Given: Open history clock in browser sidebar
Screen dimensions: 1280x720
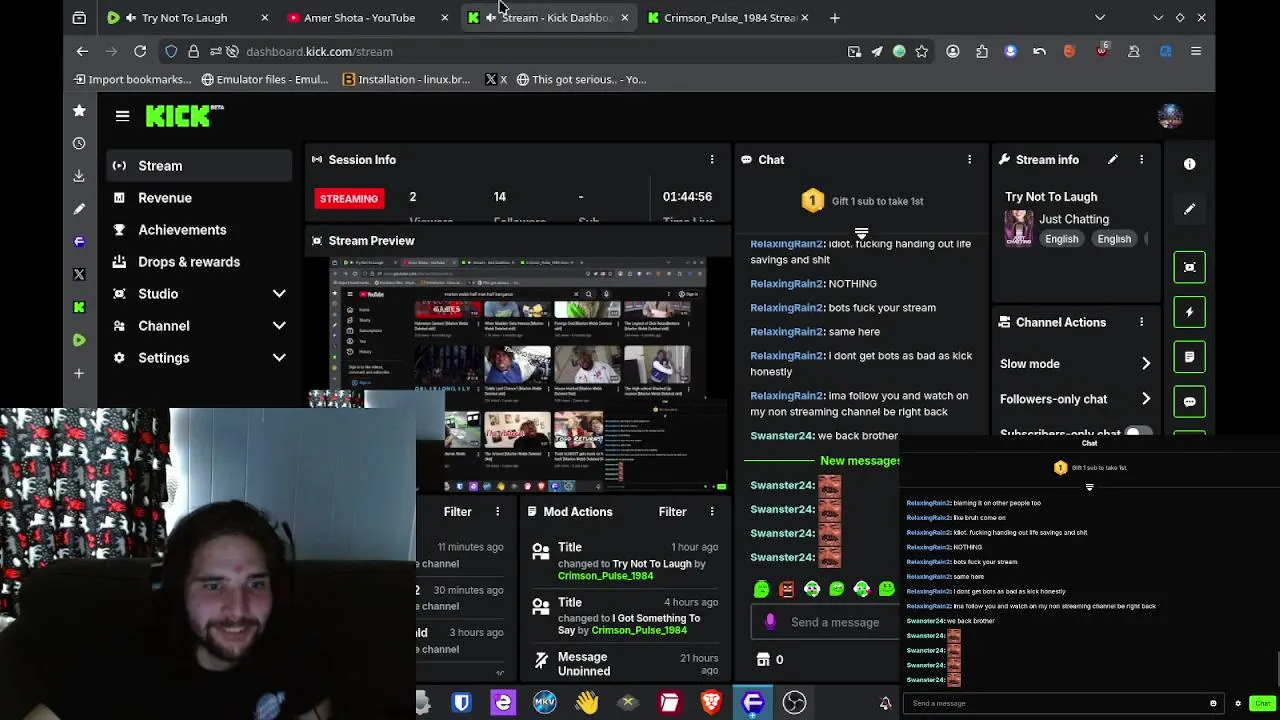Looking at the screenshot, I should (79, 143).
